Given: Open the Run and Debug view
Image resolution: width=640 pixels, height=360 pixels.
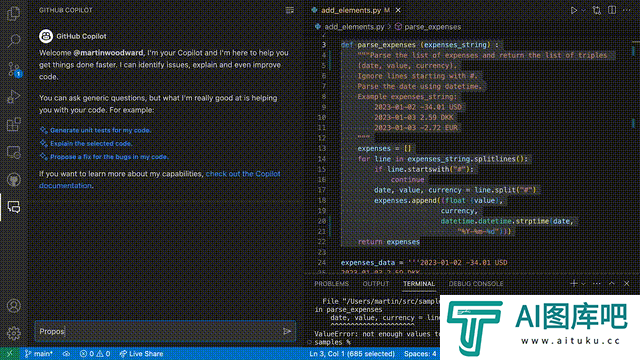Looking at the screenshot, I should tap(14, 96).
